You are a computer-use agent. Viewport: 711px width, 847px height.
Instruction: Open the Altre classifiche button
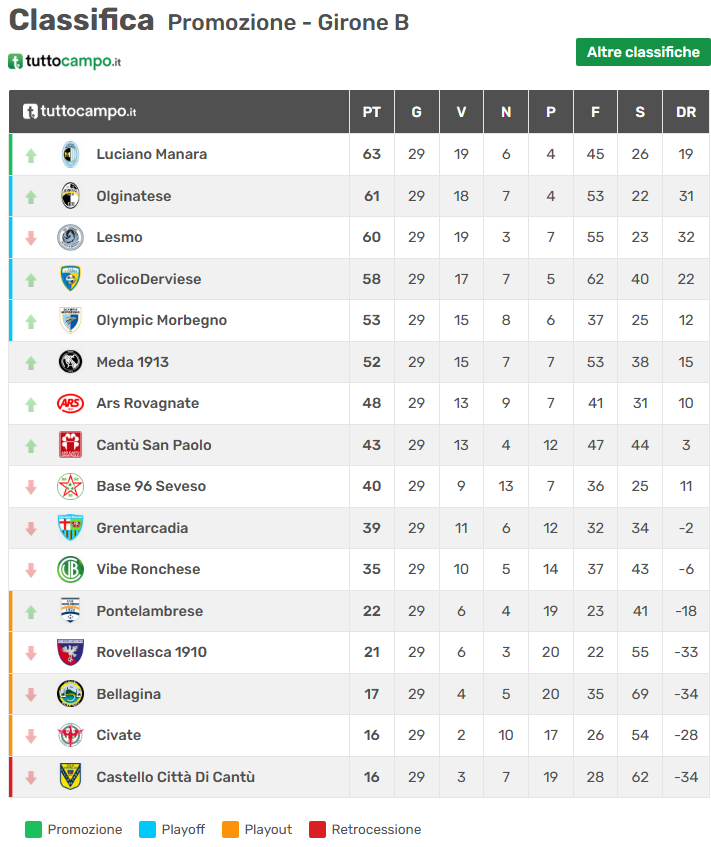[x=643, y=52]
